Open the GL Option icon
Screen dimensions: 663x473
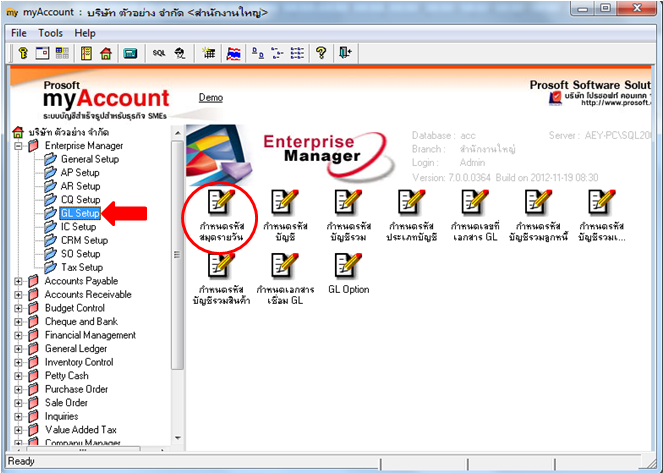[x=348, y=273]
